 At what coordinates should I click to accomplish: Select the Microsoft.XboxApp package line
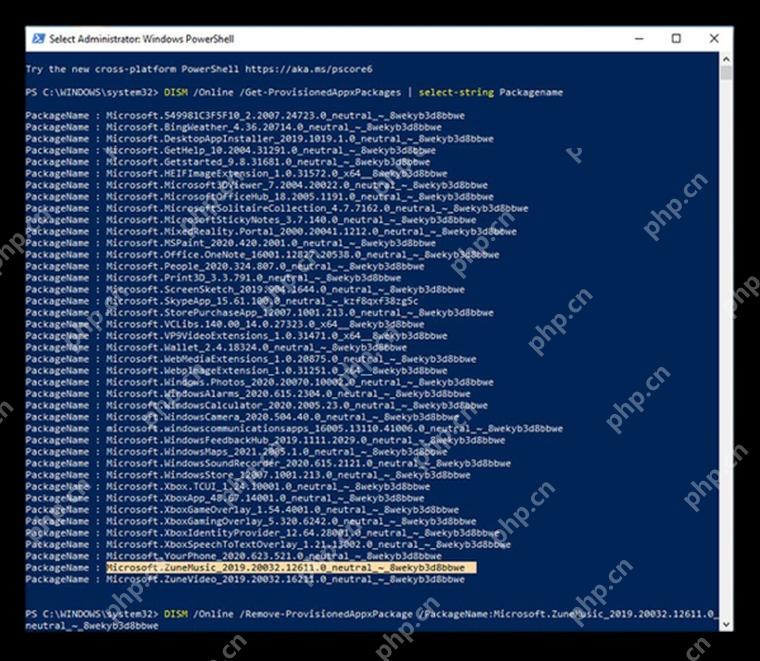pyautogui.click(x=225, y=498)
